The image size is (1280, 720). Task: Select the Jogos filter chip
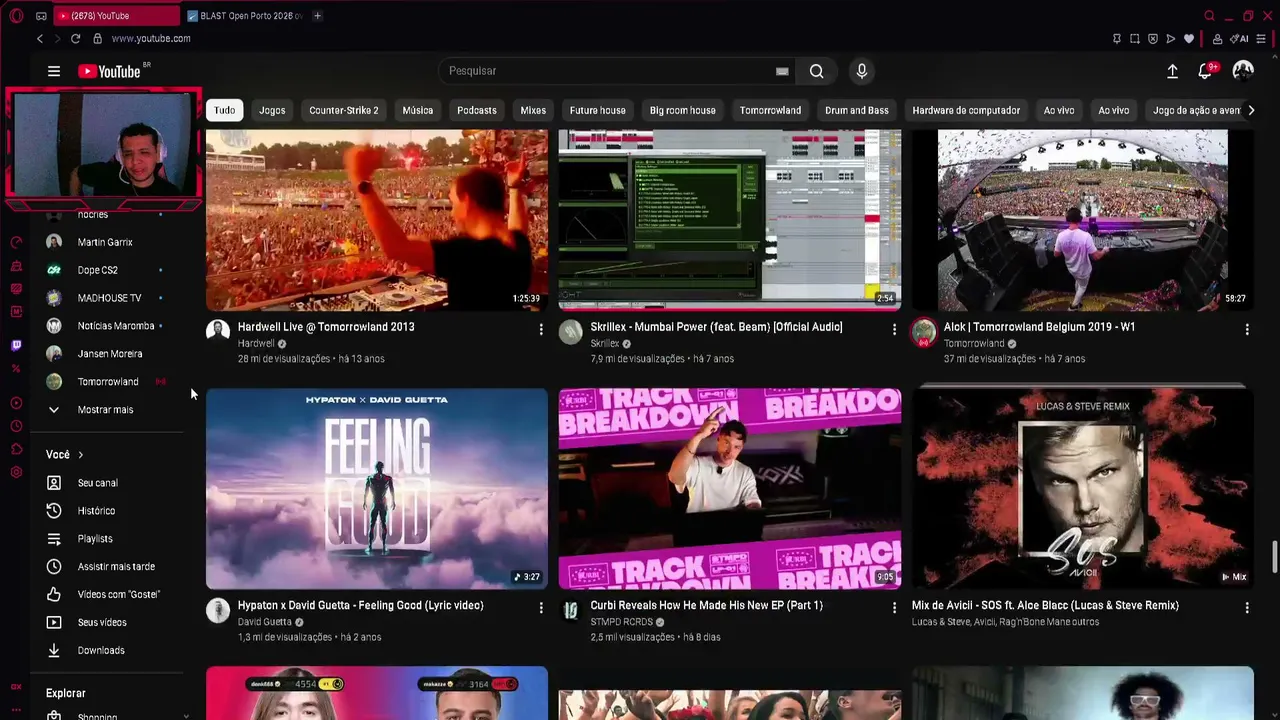(272, 111)
